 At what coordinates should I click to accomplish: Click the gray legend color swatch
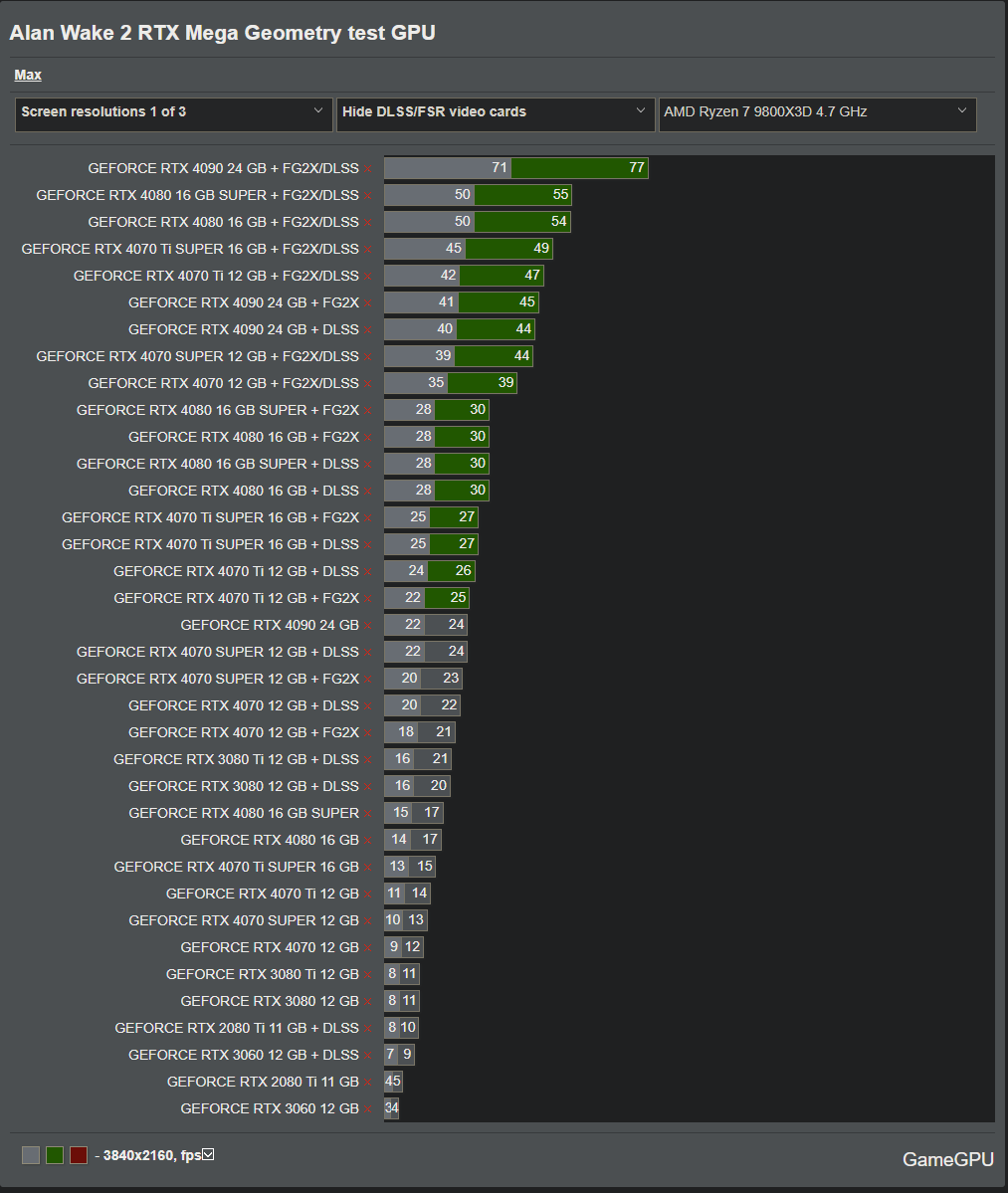[x=31, y=1155]
